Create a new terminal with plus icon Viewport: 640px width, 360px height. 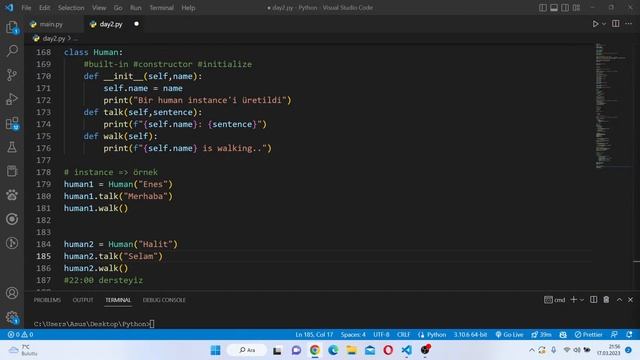(x=573, y=300)
